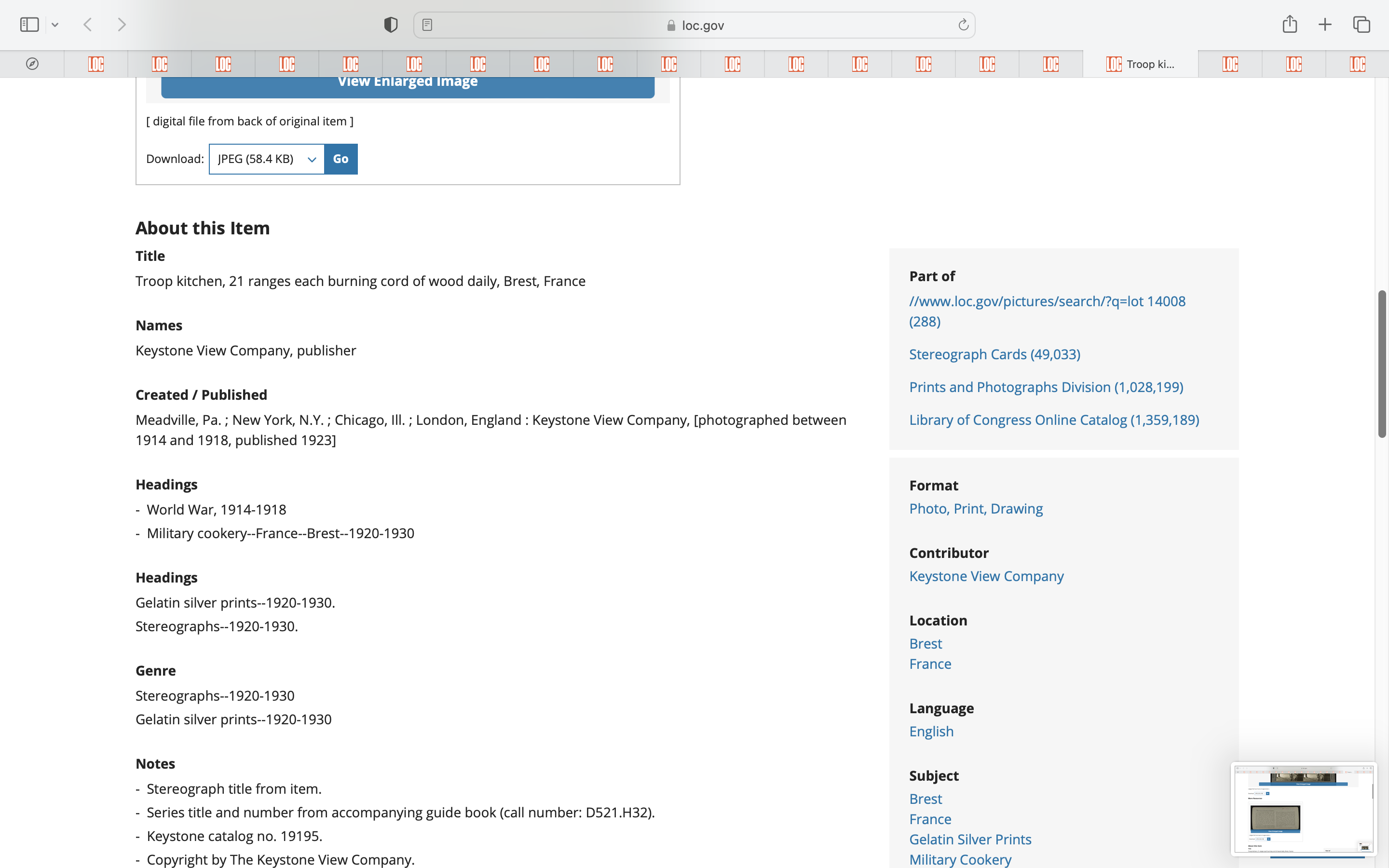
Task: Open the privacy shield report icon
Action: [391, 25]
